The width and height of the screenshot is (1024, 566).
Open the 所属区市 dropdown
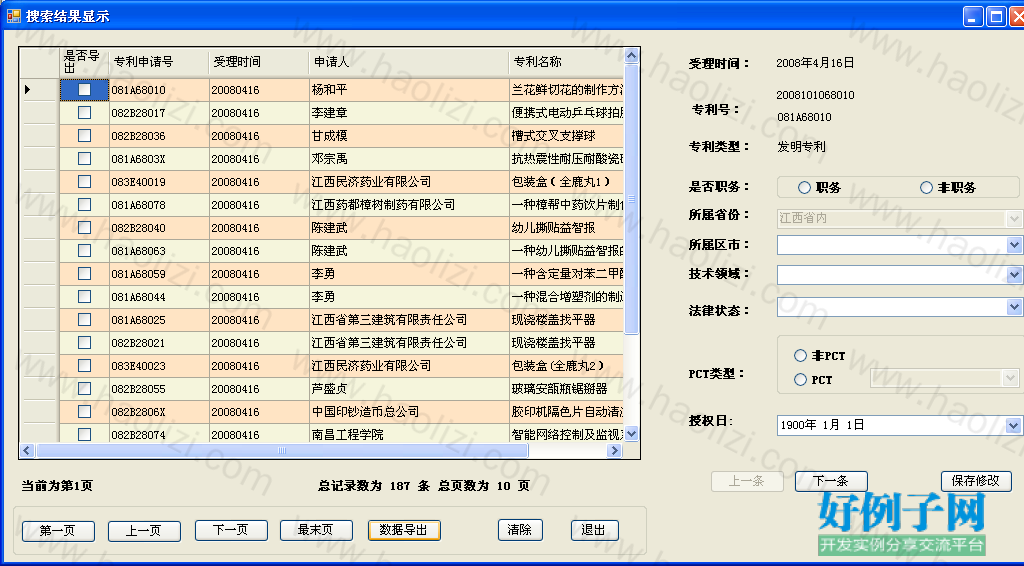[x=1013, y=245]
